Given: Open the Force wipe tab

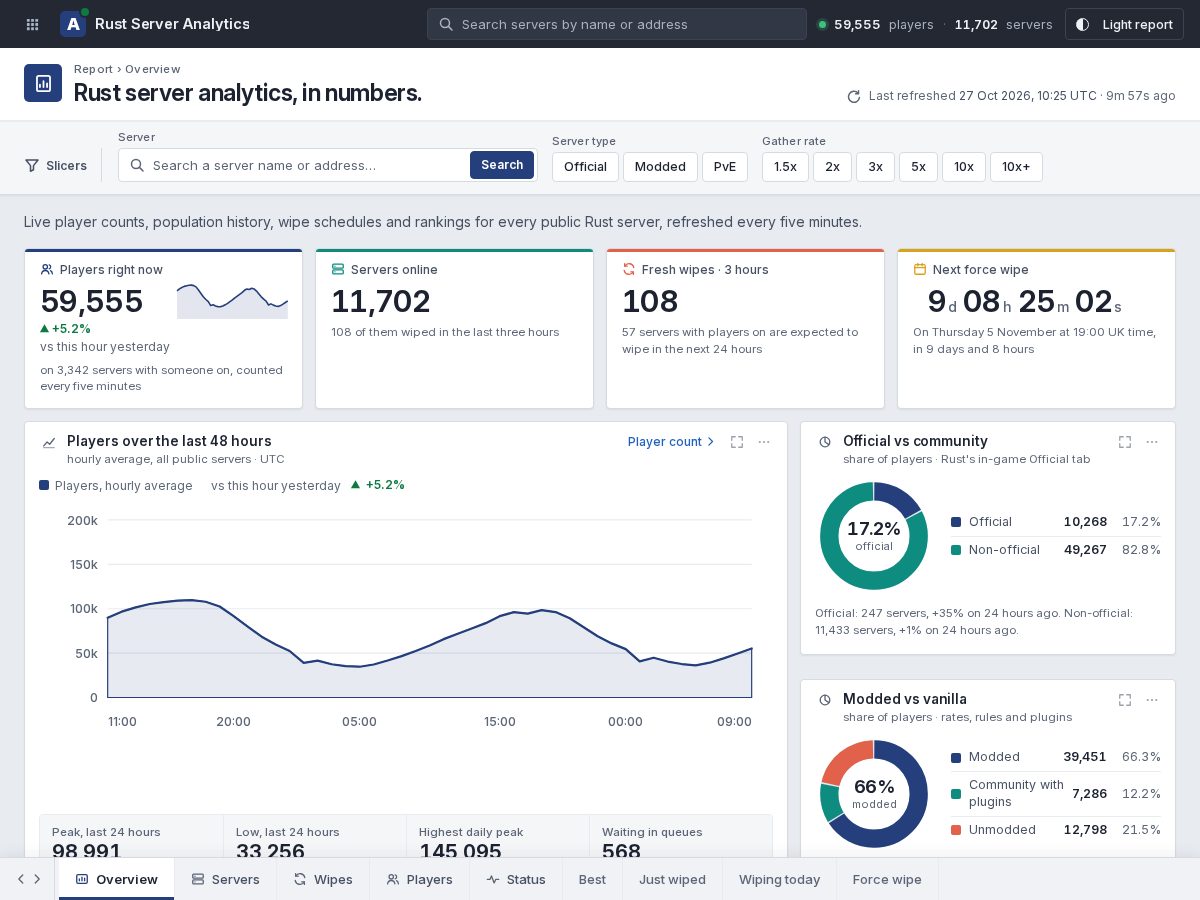Looking at the screenshot, I should pos(887,880).
